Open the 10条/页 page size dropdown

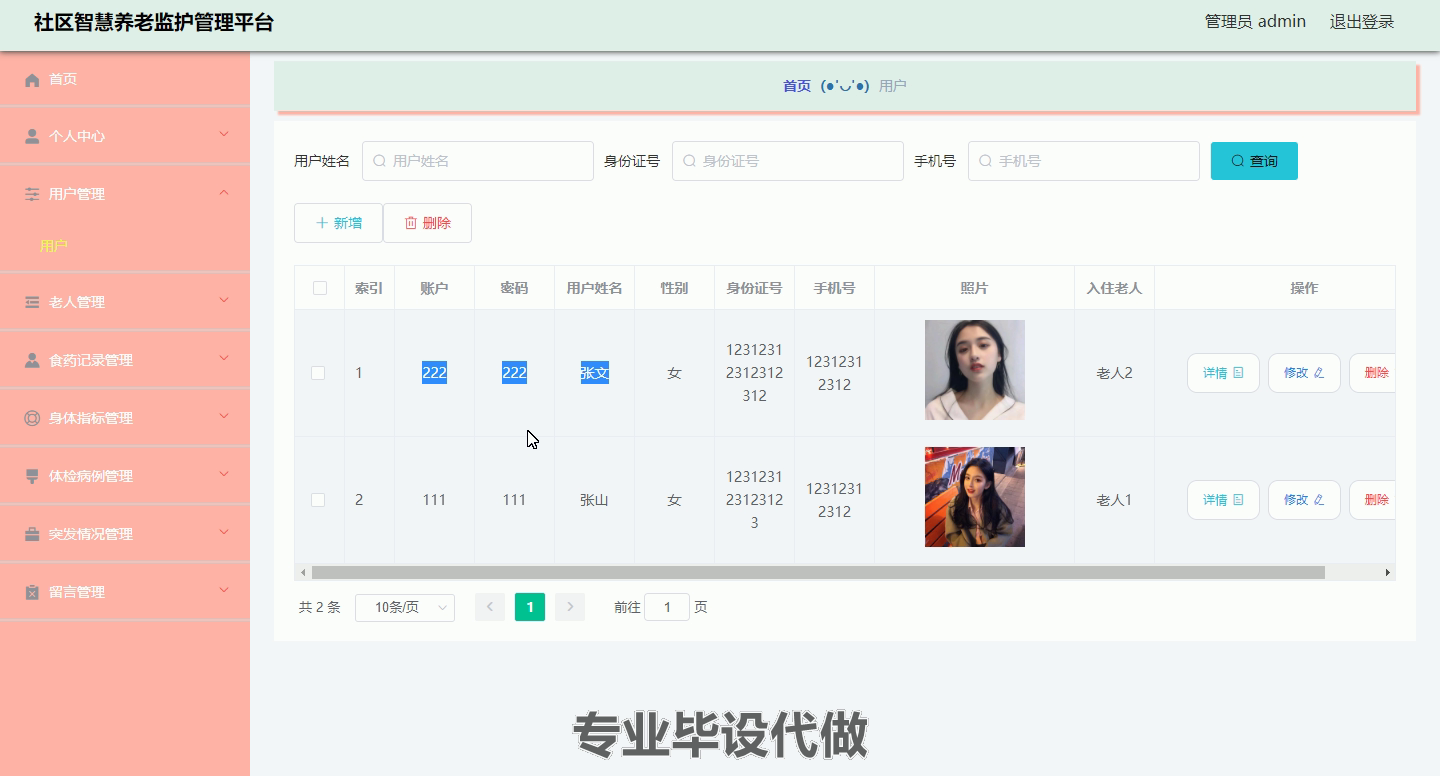405,607
